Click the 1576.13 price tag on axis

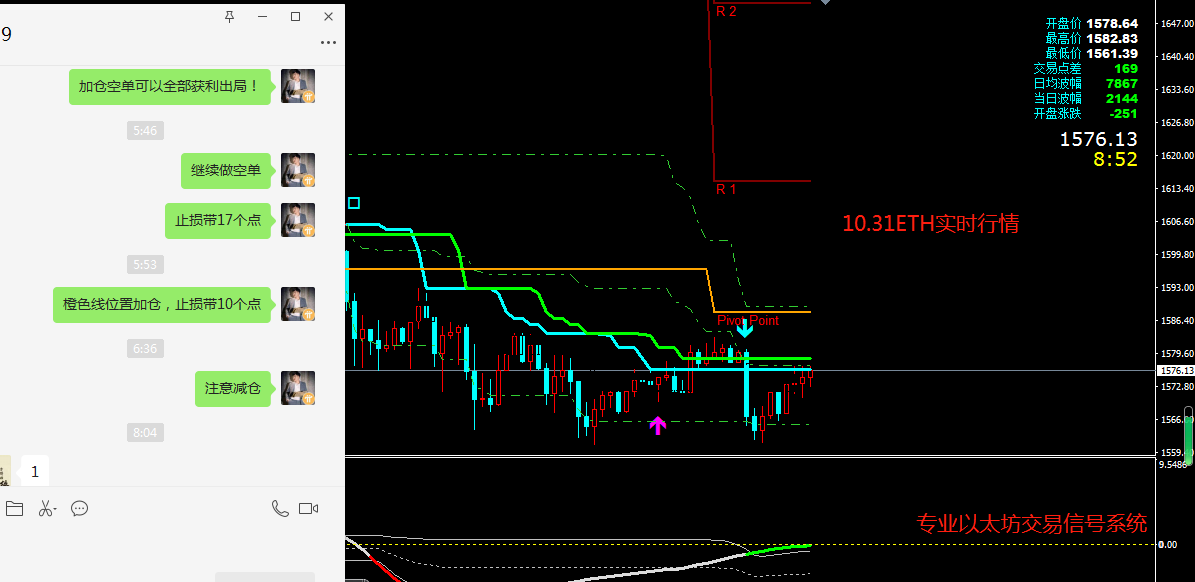click(1176, 371)
